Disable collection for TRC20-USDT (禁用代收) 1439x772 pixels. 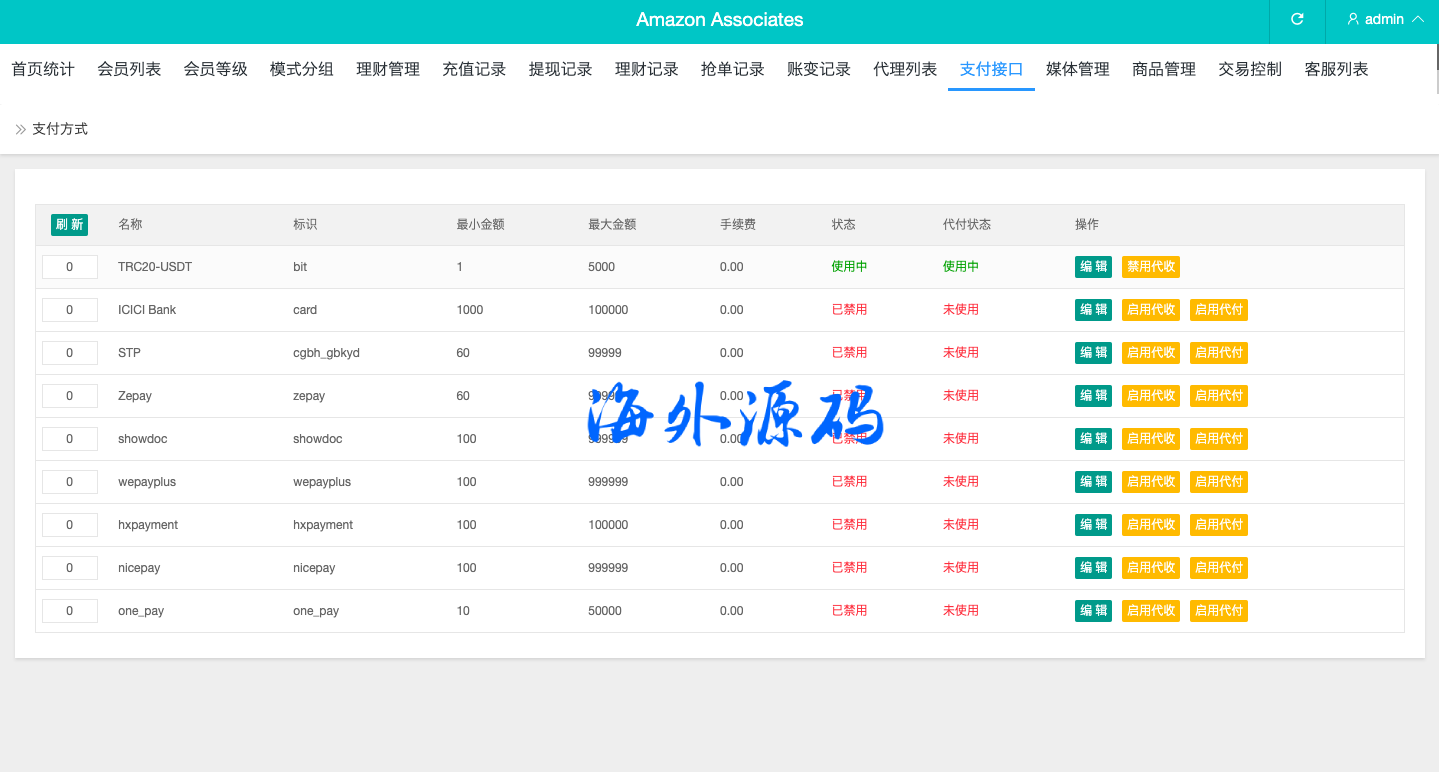click(1150, 267)
